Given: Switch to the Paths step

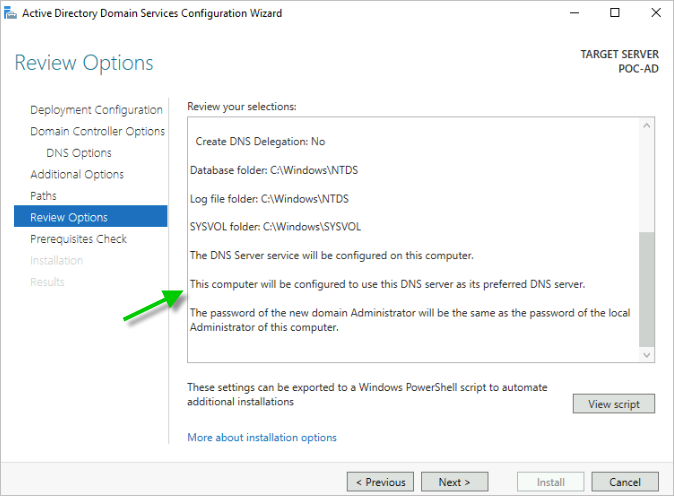Looking at the screenshot, I should [43, 196].
